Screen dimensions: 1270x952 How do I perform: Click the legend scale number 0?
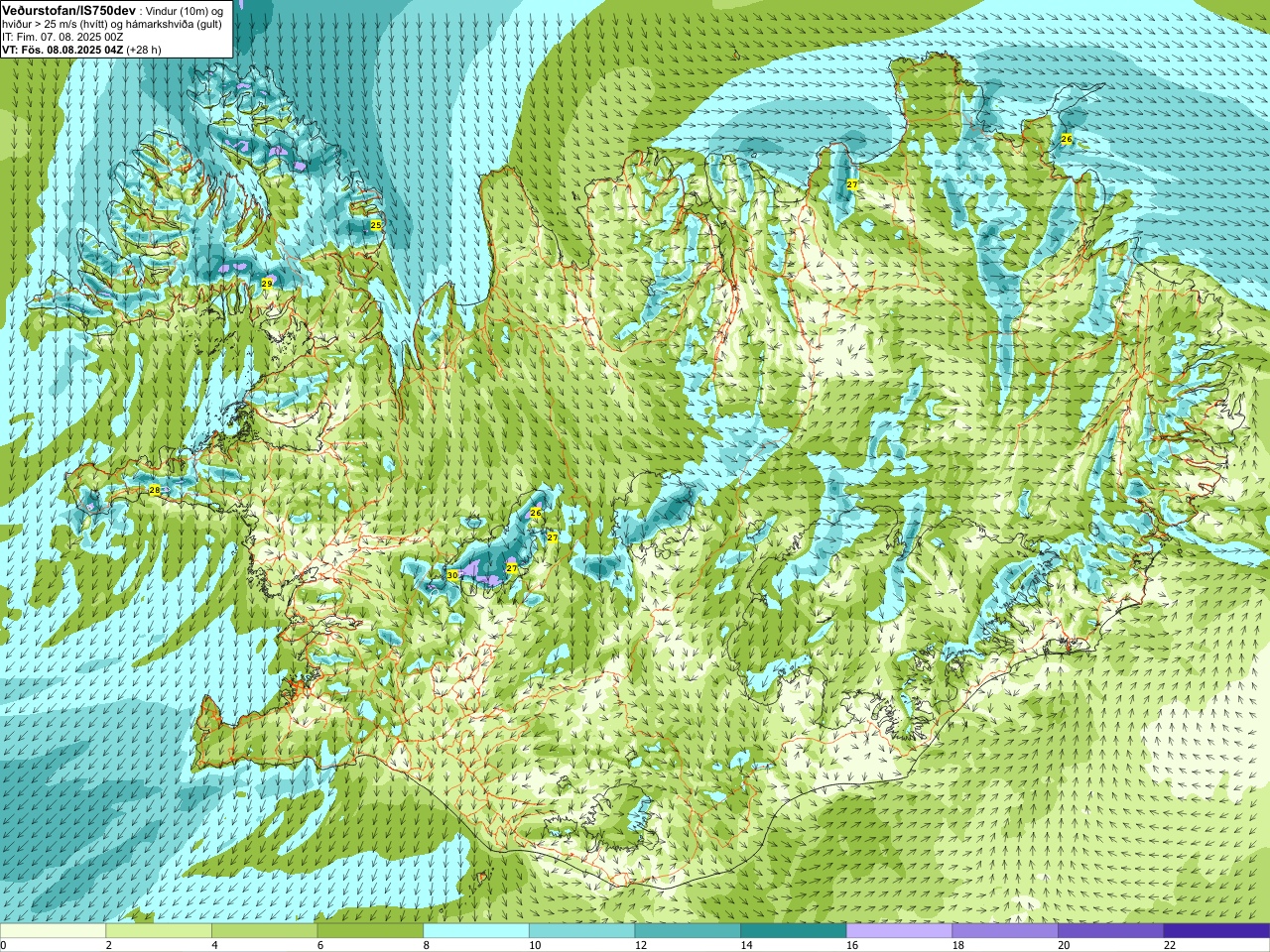click(4, 945)
